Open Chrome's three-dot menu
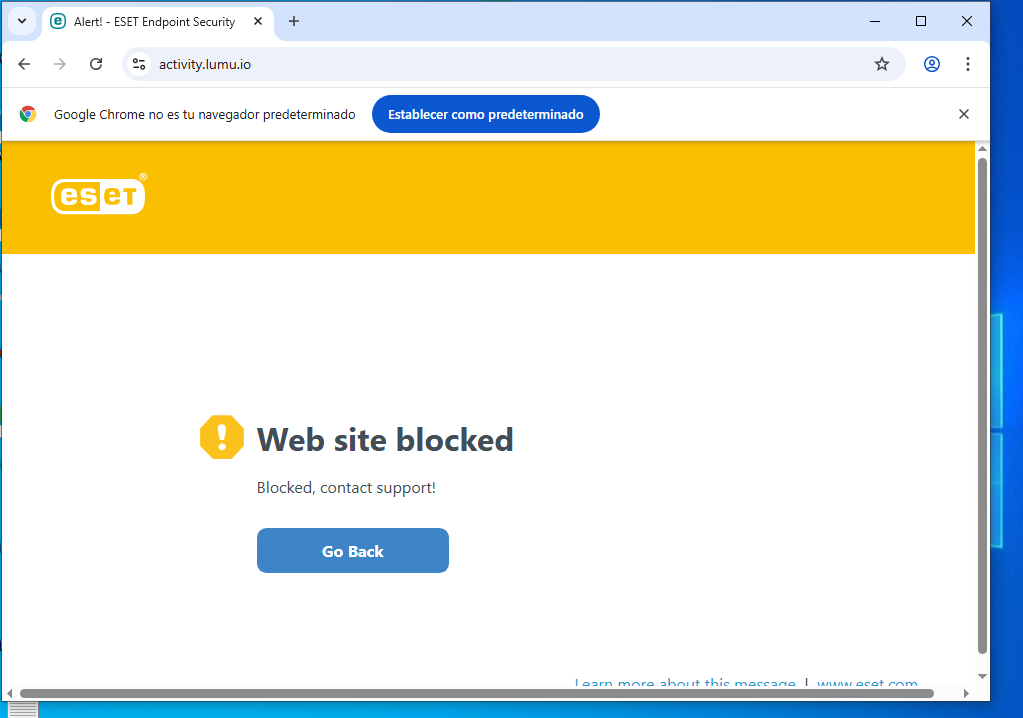The width and height of the screenshot is (1023, 718). click(967, 64)
